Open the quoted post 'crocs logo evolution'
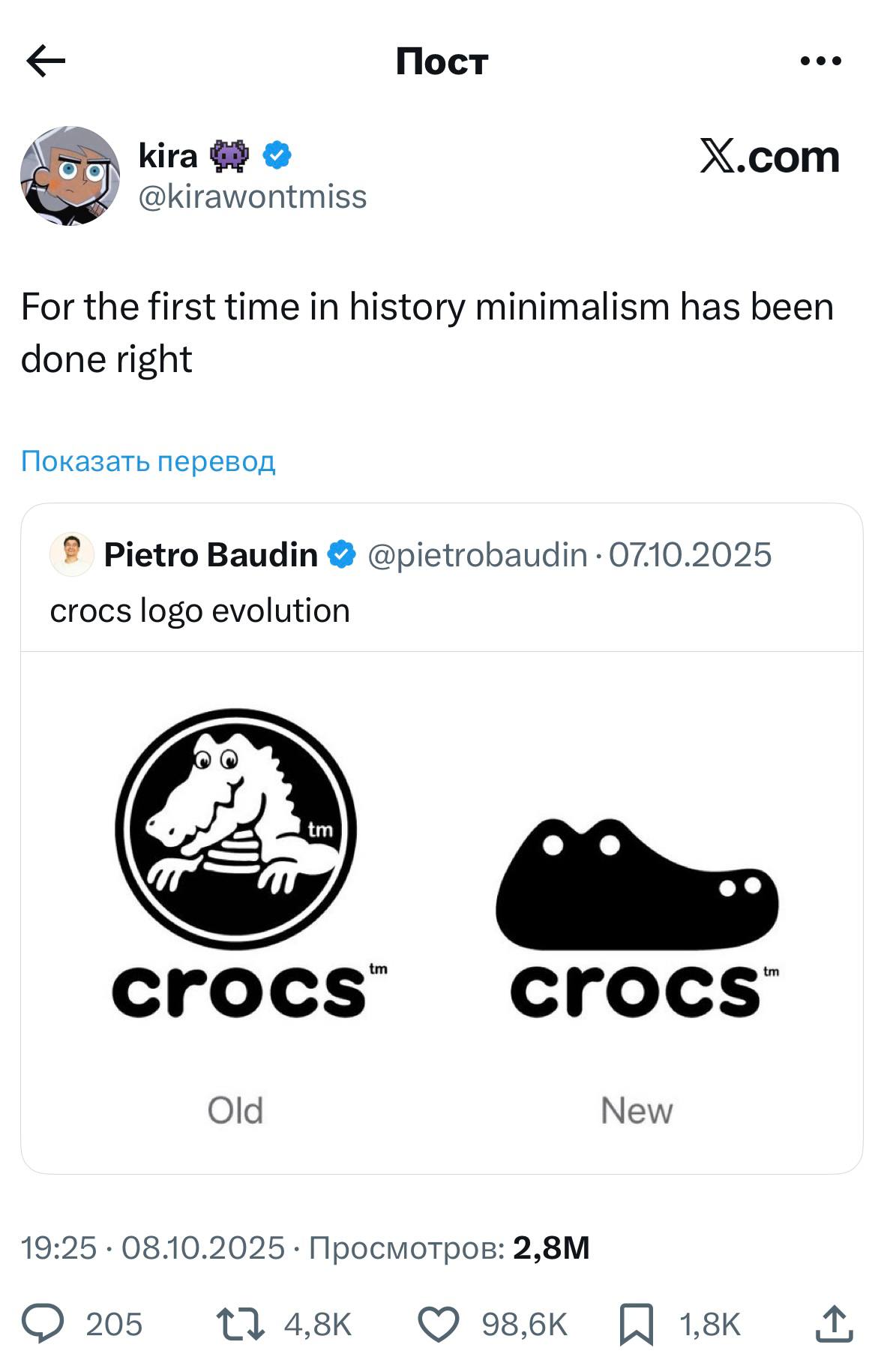Screen dimensions: 884x1372 (199, 611)
